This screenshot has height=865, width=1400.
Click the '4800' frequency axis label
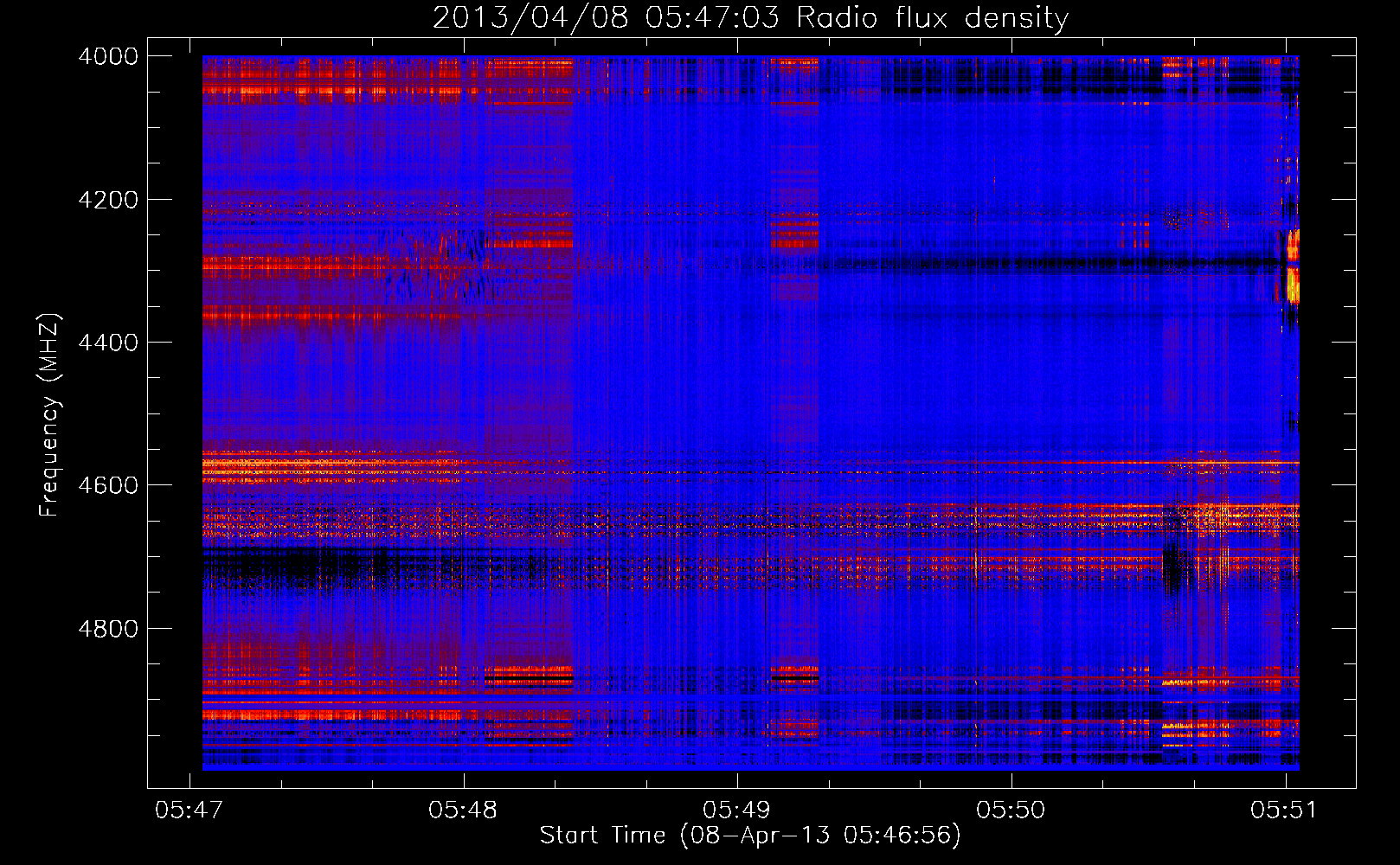click(108, 629)
